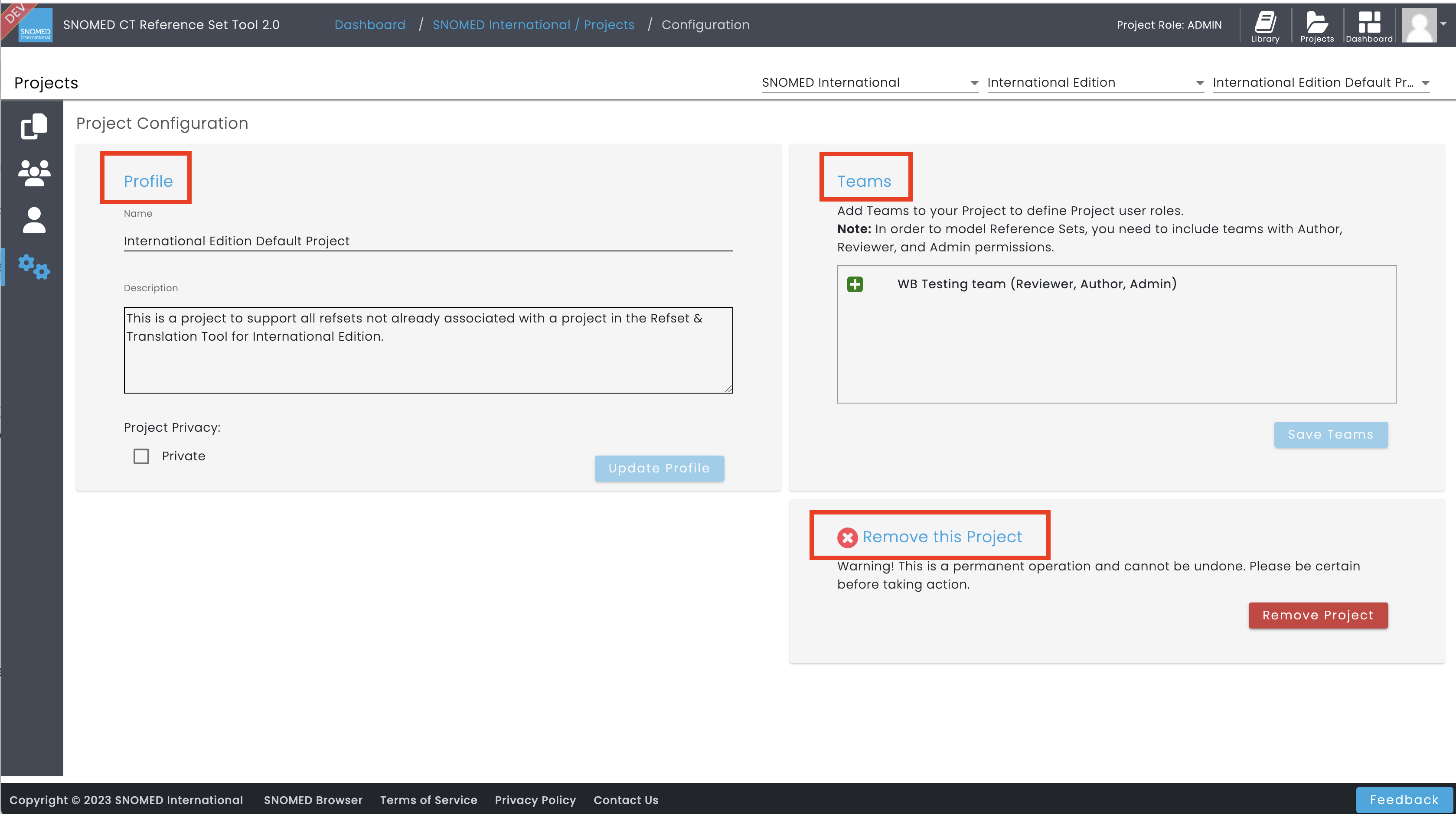Click the Teams section heading

864,181
